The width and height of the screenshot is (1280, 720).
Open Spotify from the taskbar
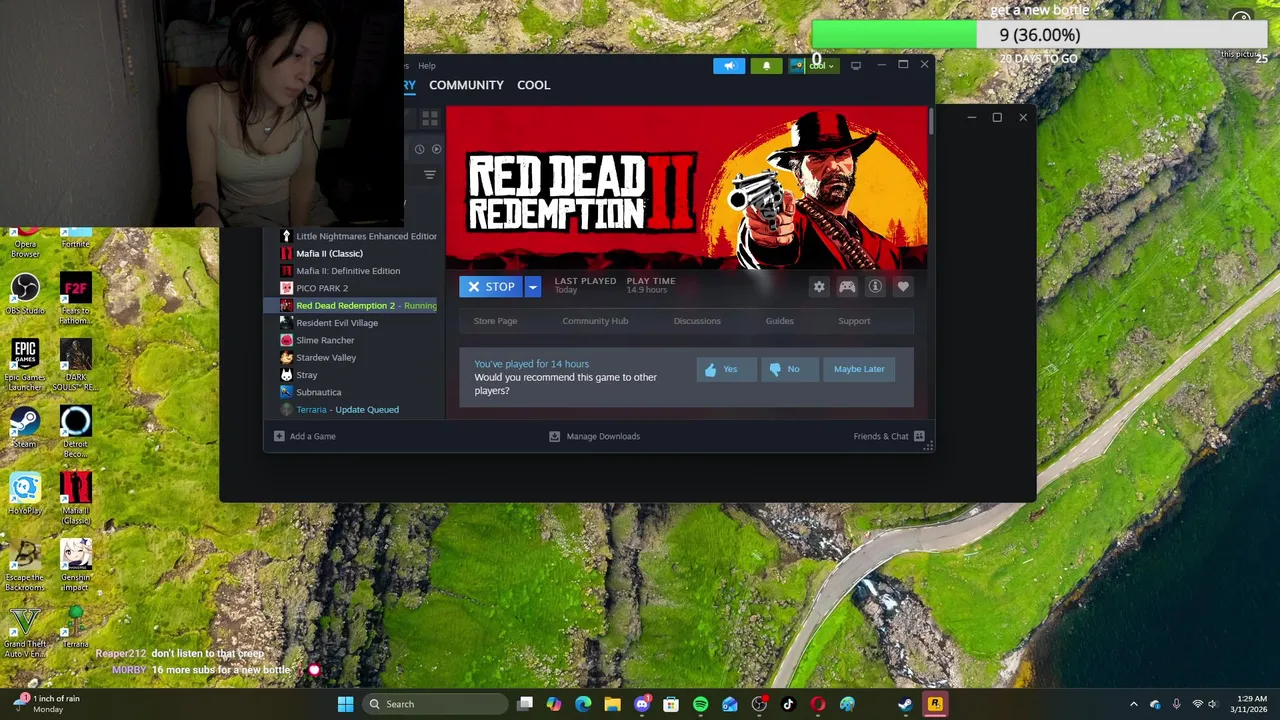point(700,704)
